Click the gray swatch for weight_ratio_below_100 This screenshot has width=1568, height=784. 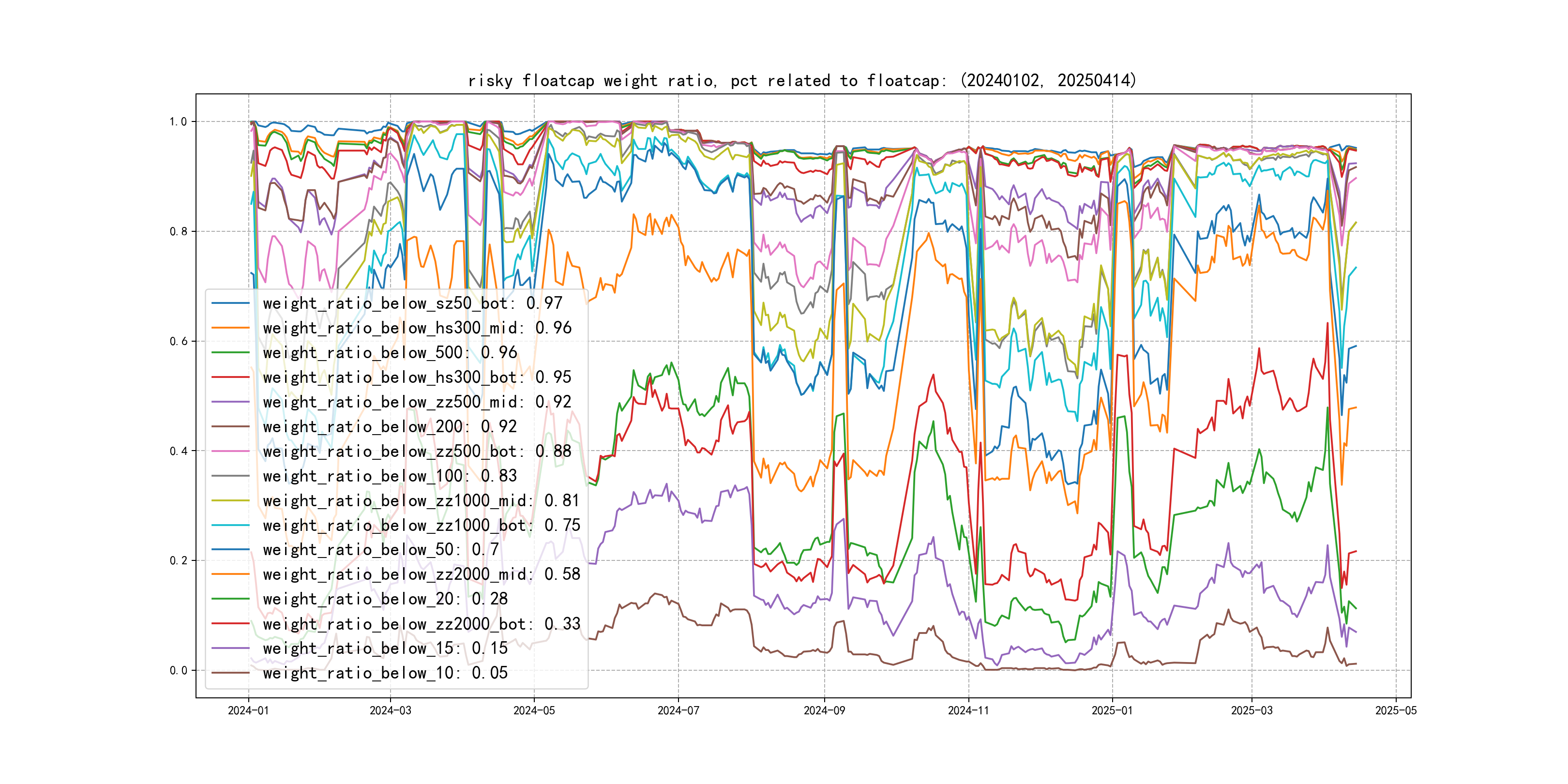pyautogui.click(x=230, y=476)
